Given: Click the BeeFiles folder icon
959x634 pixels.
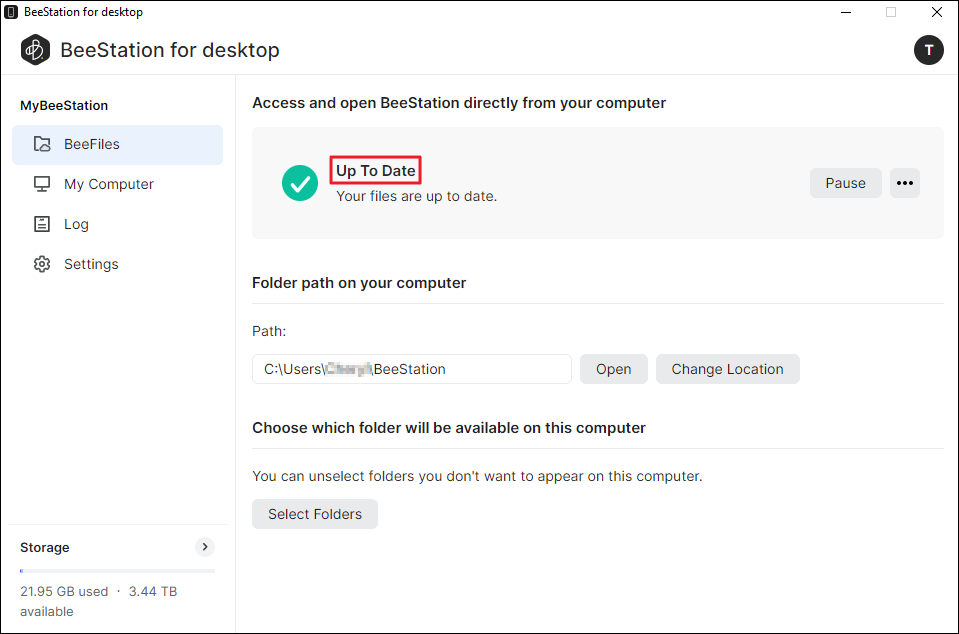Looking at the screenshot, I should click(42, 144).
